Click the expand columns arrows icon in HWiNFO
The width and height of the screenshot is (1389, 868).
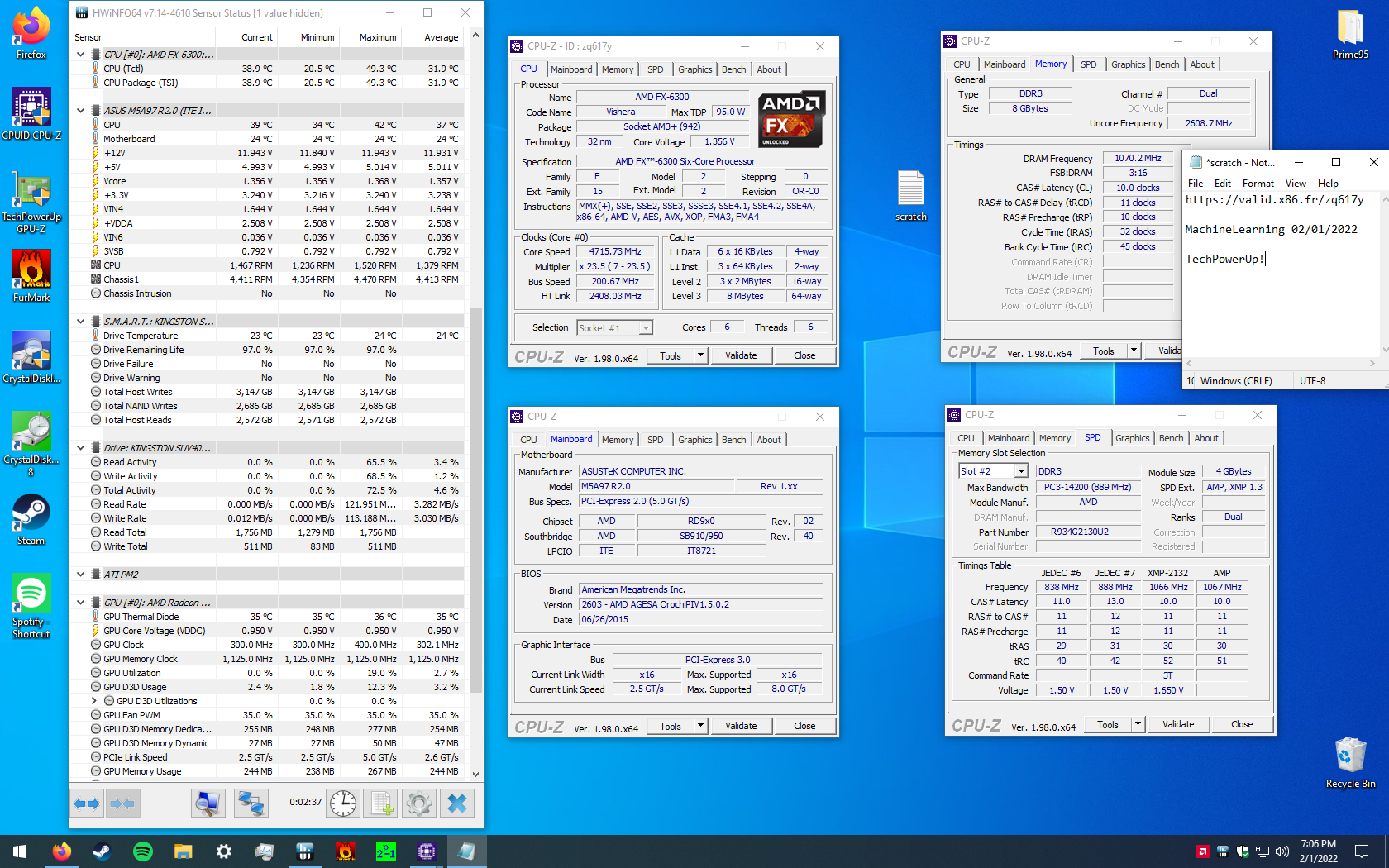87,803
